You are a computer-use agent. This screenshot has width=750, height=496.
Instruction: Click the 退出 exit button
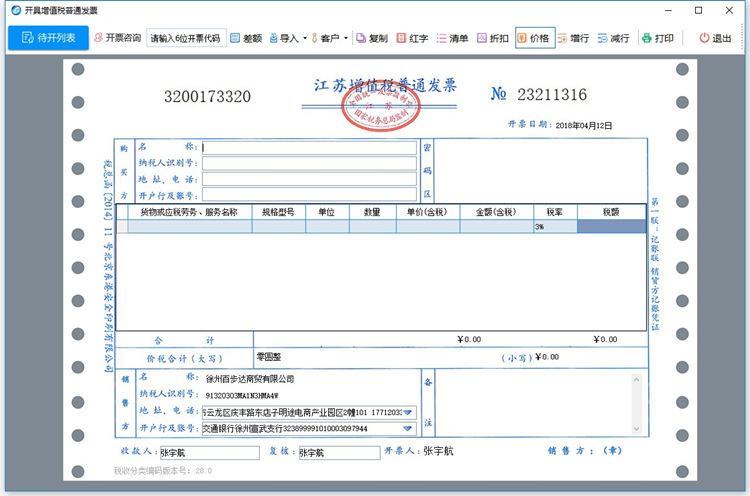tap(715, 38)
